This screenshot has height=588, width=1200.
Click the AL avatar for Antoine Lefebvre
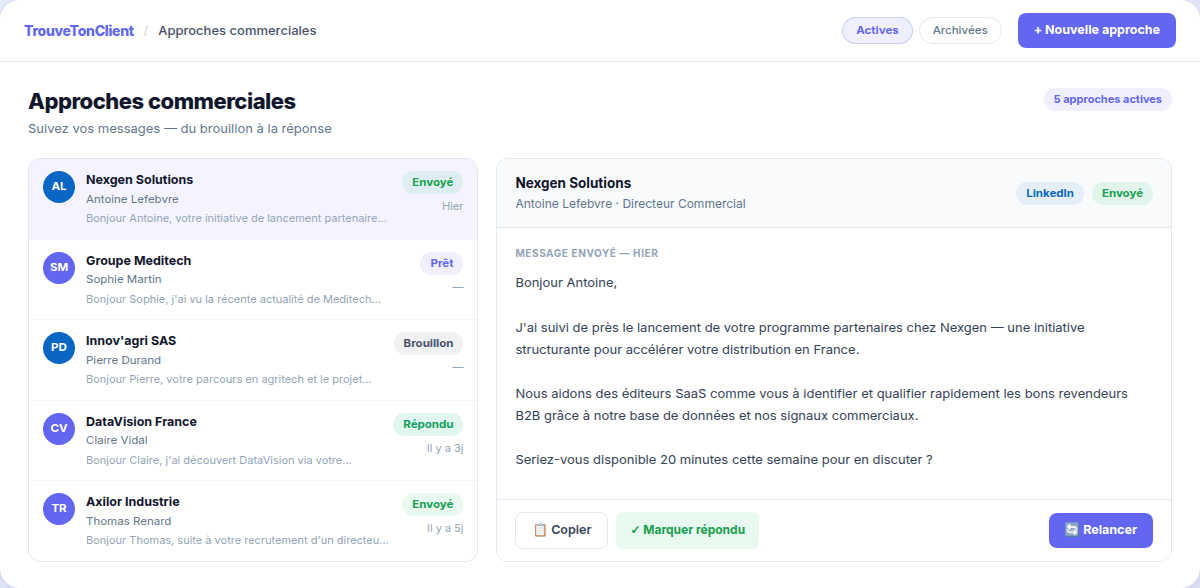pyautogui.click(x=59, y=187)
